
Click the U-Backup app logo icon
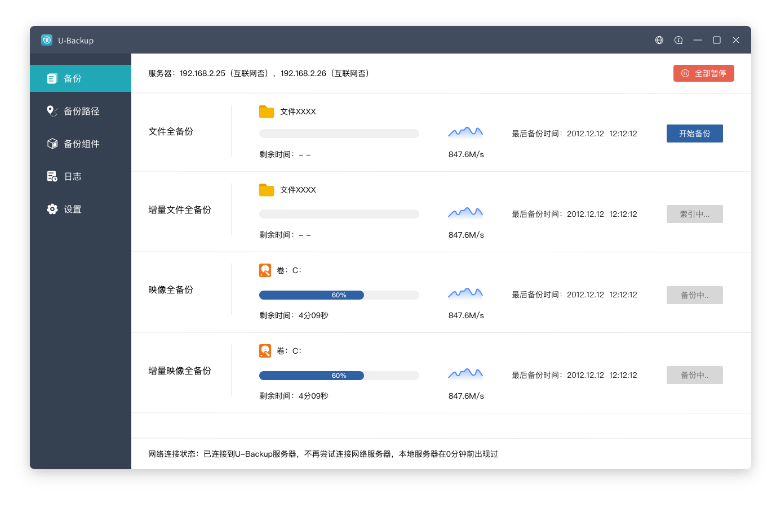click(x=46, y=40)
